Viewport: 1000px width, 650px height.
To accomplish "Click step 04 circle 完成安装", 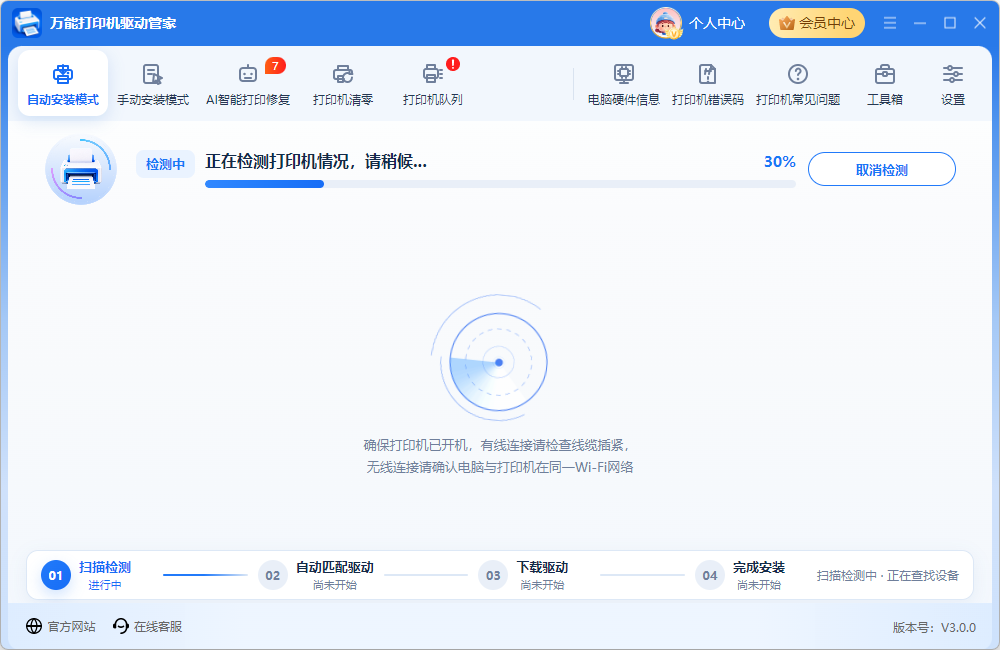I will click(x=710, y=575).
